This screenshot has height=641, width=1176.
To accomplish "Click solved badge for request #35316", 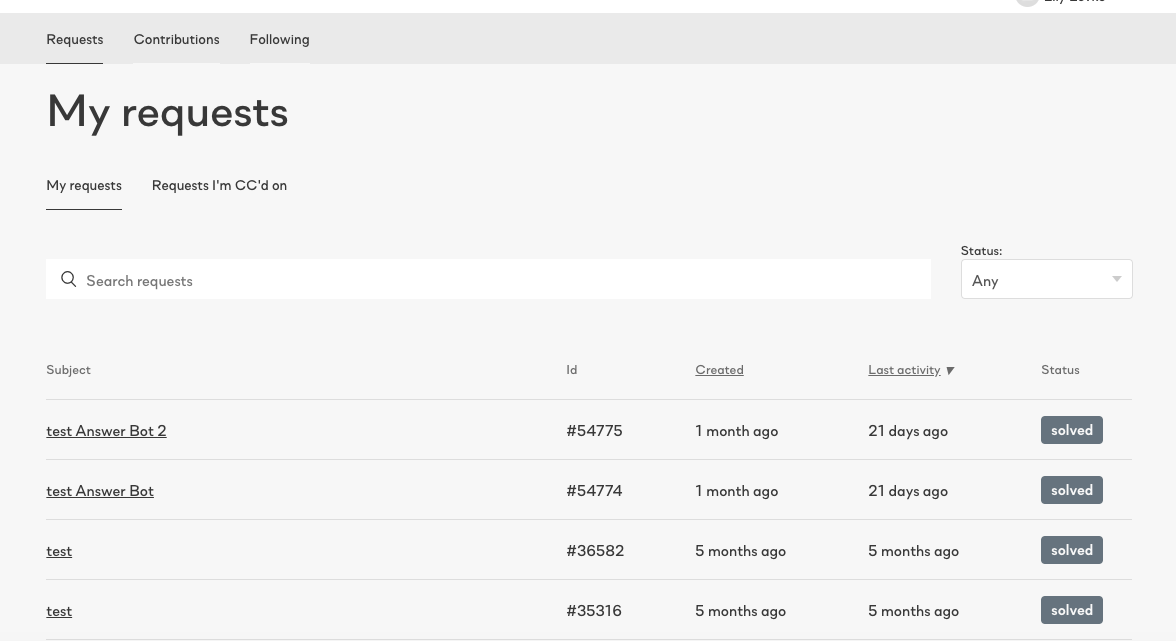I will (1072, 610).
